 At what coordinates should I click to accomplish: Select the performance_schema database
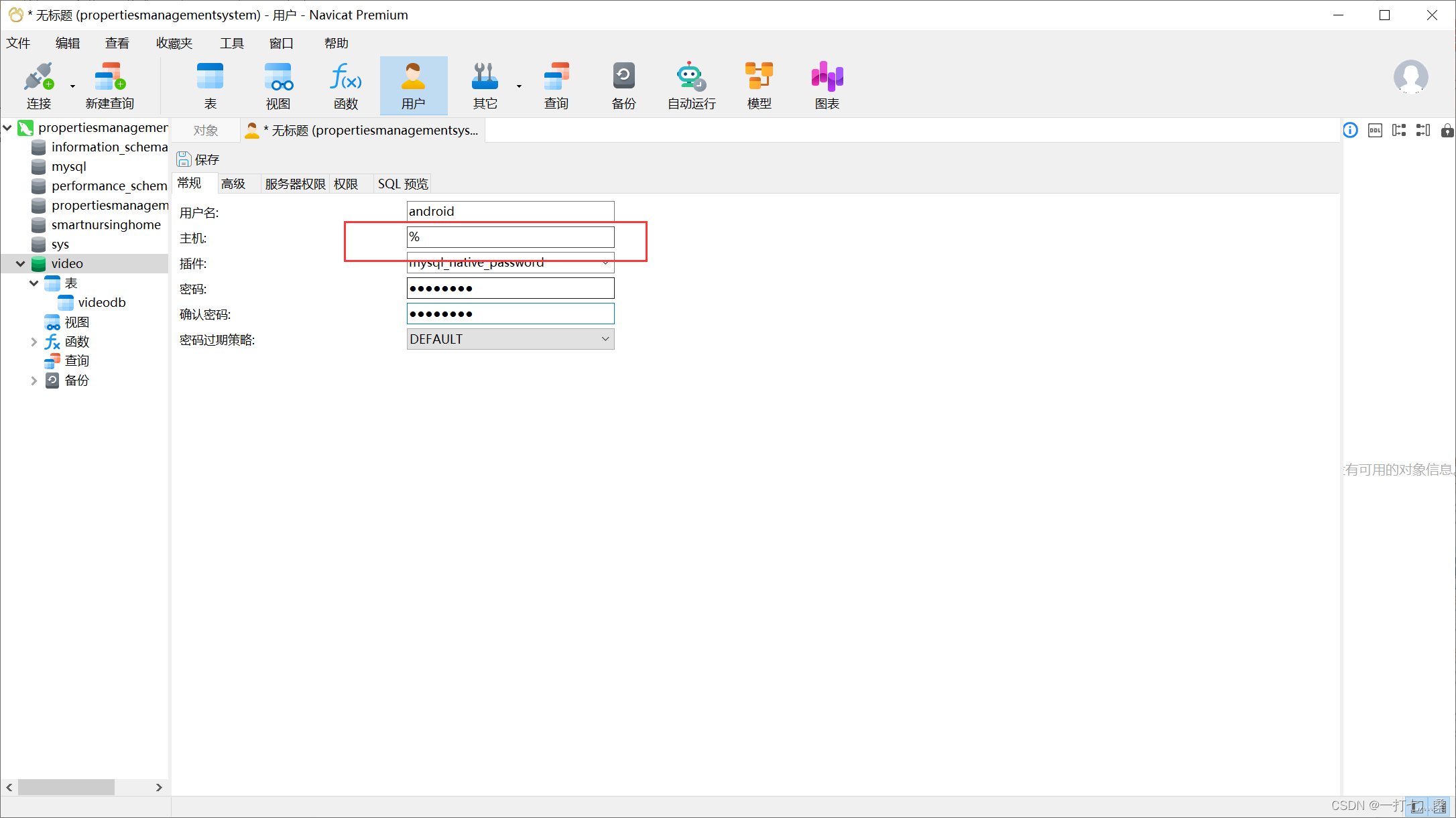[x=99, y=186]
